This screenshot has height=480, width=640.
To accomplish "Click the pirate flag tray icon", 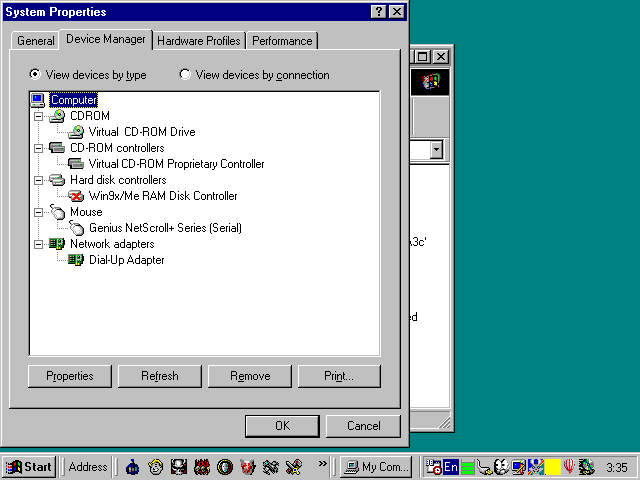I will click(536, 467).
